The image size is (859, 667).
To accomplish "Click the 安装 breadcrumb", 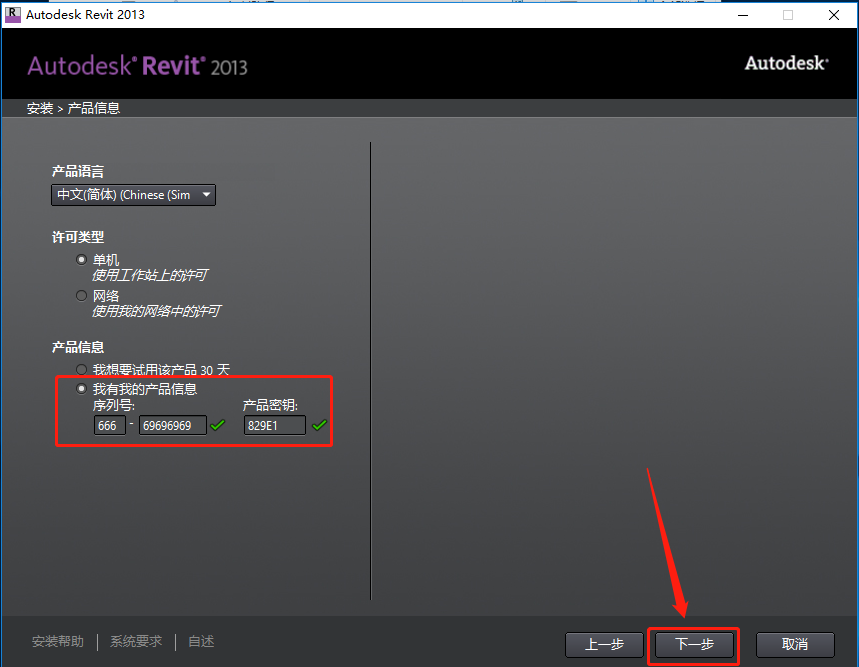I will 40,108.
